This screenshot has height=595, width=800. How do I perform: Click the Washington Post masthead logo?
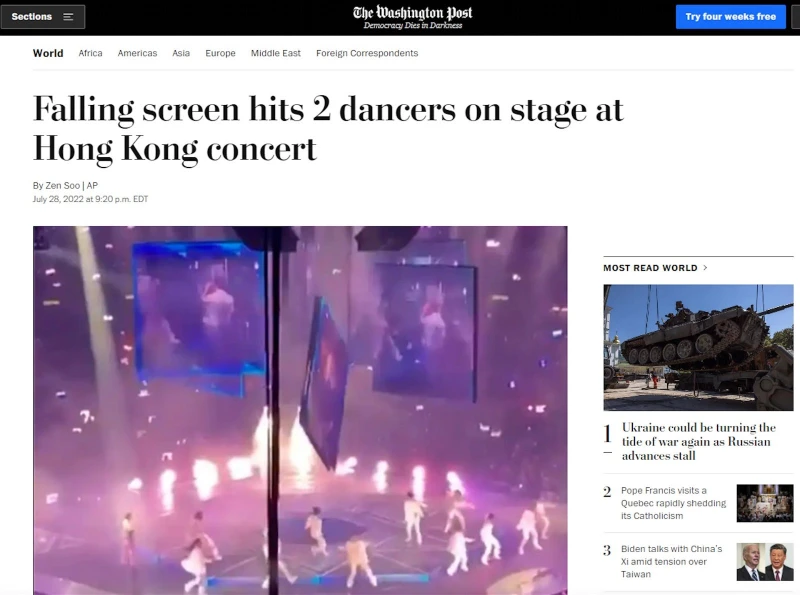tap(413, 12)
